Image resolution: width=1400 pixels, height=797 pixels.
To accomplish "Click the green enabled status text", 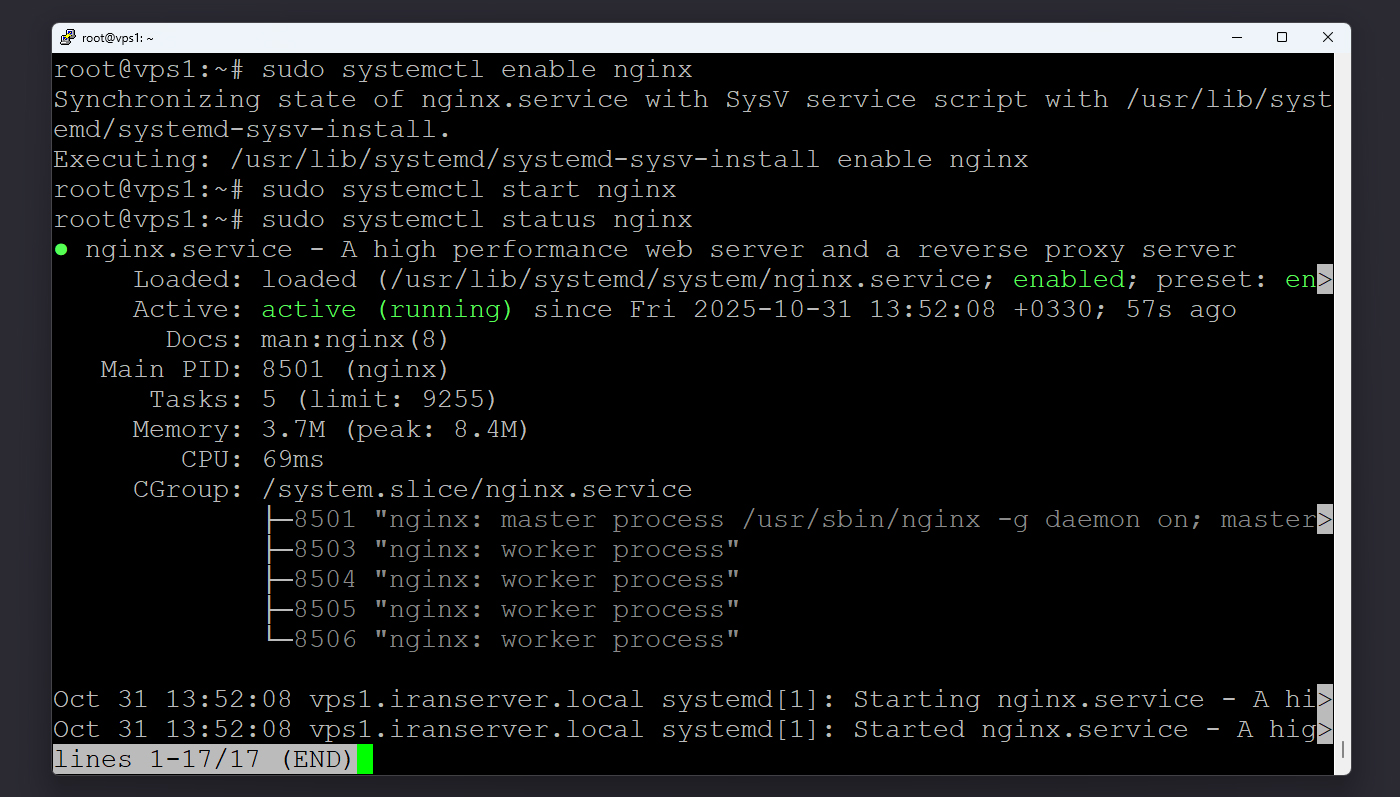I will tap(1069, 279).
